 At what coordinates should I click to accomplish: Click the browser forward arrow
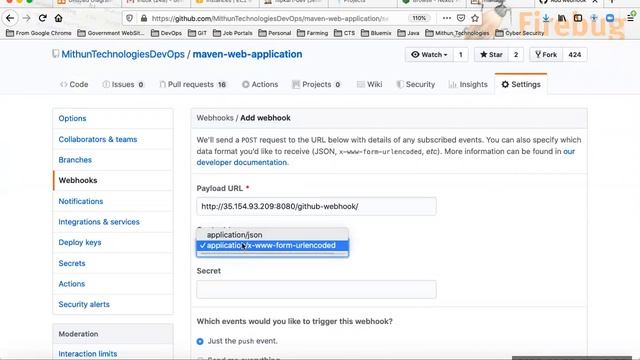coord(27,18)
